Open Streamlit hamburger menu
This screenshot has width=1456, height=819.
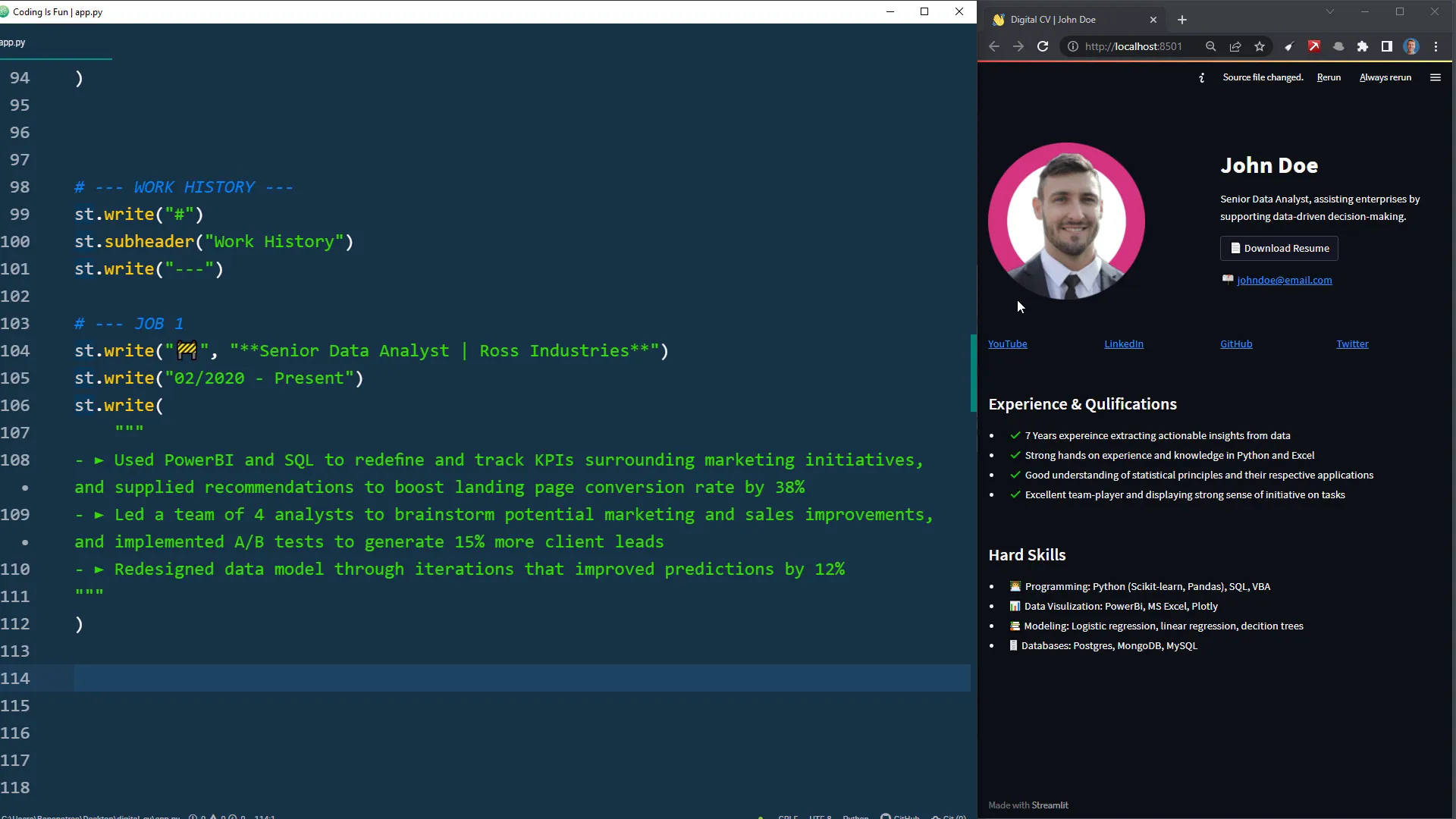pos(1435,77)
